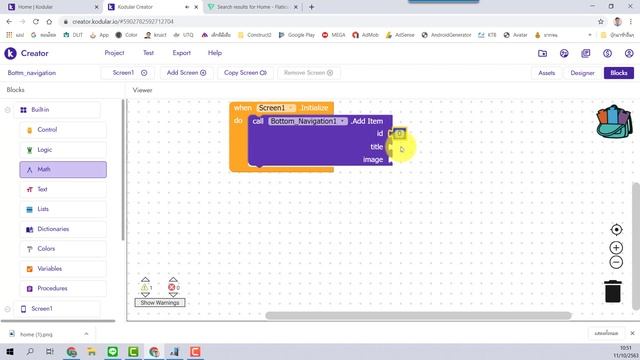Open the MEGA bookmark

point(333,35)
